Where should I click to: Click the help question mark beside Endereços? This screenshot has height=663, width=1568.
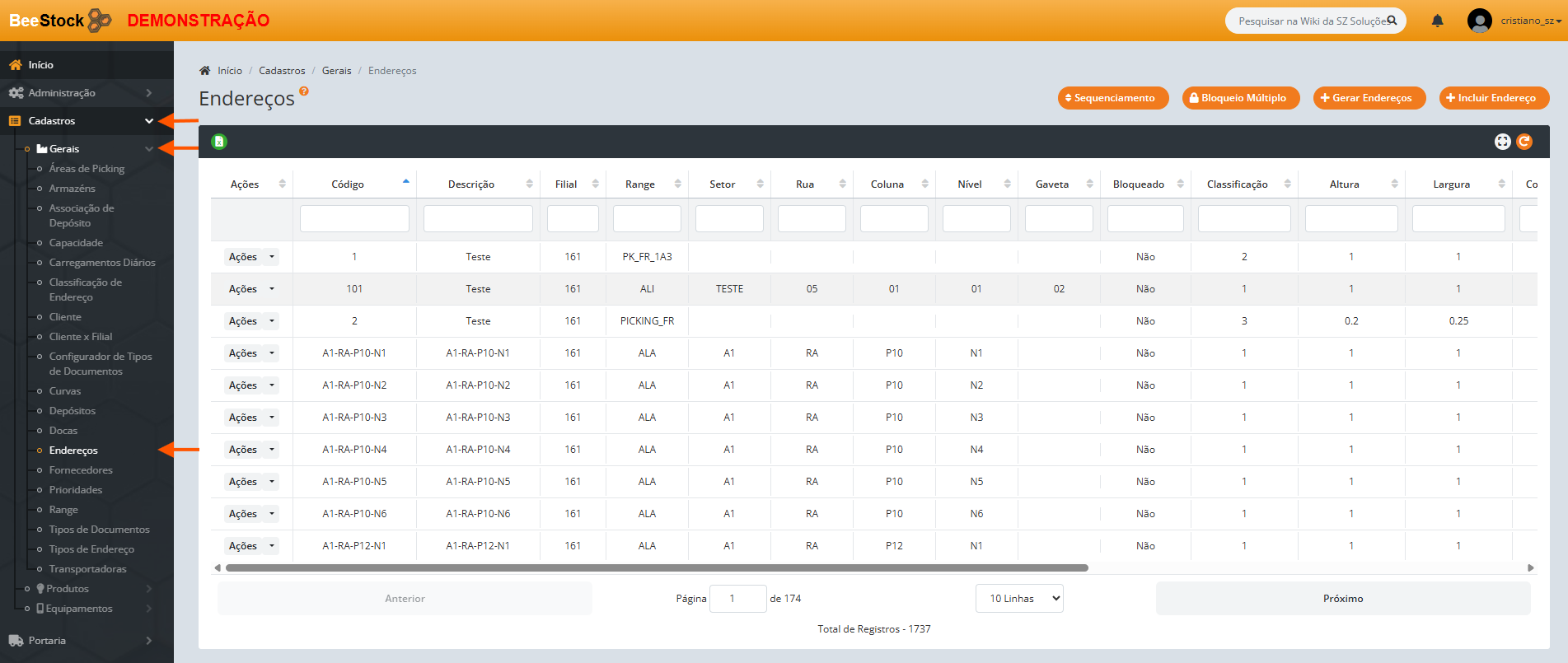click(304, 91)
